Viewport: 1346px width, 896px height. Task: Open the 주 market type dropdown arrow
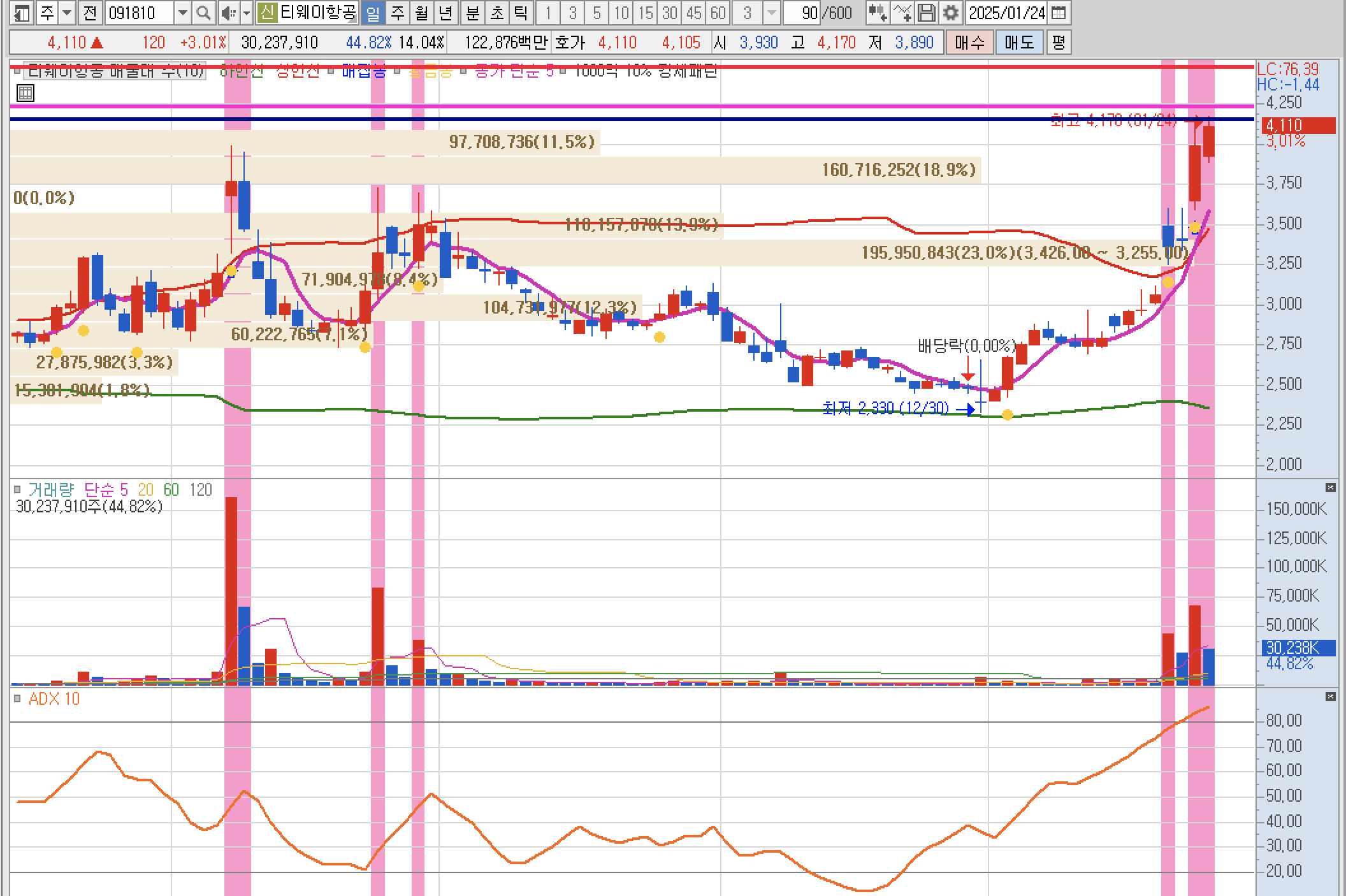click(66, 13)
